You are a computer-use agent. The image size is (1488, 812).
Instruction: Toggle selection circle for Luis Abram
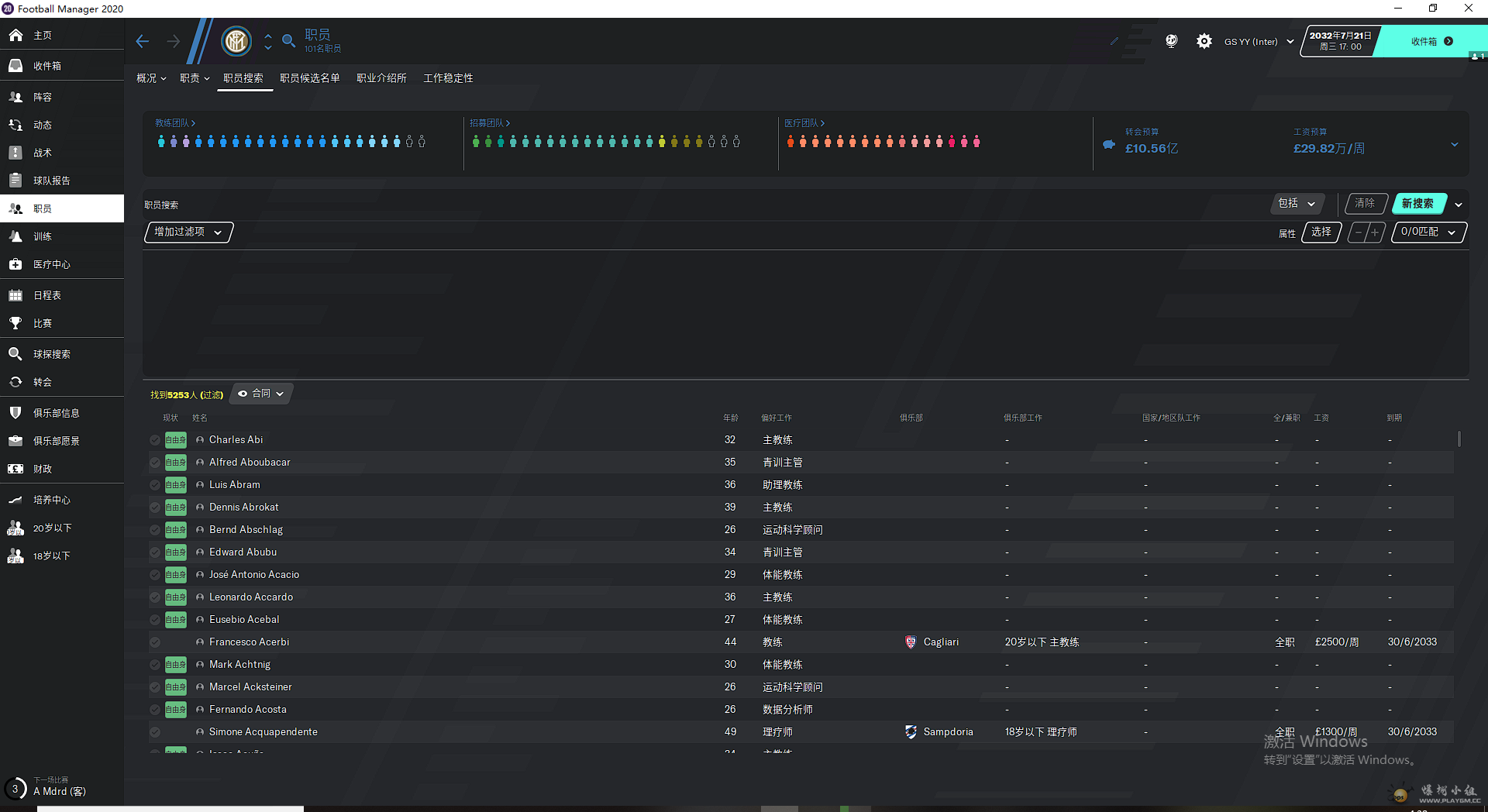[155, 485]
